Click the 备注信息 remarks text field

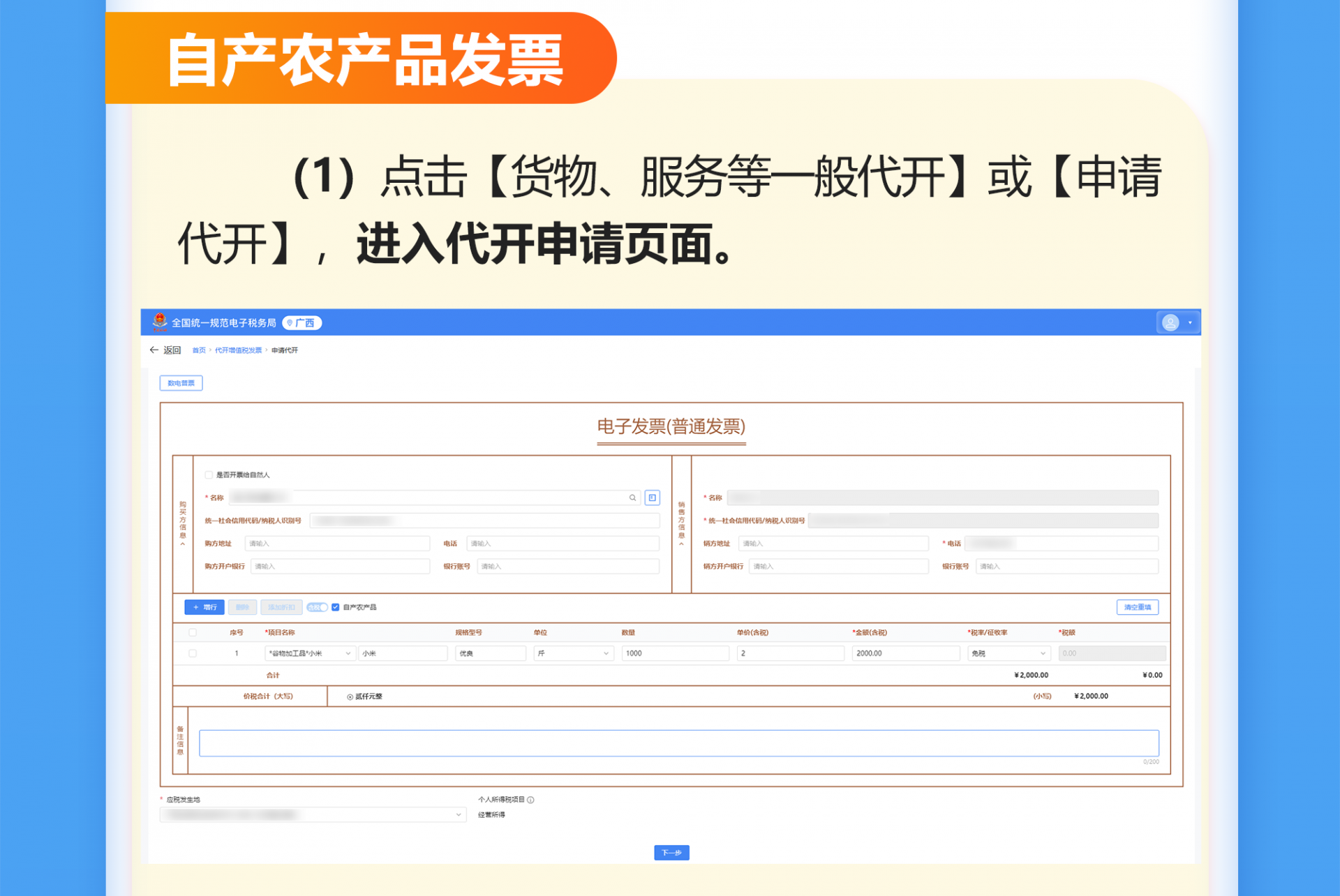pyautogui.click(x=678, y=743)
